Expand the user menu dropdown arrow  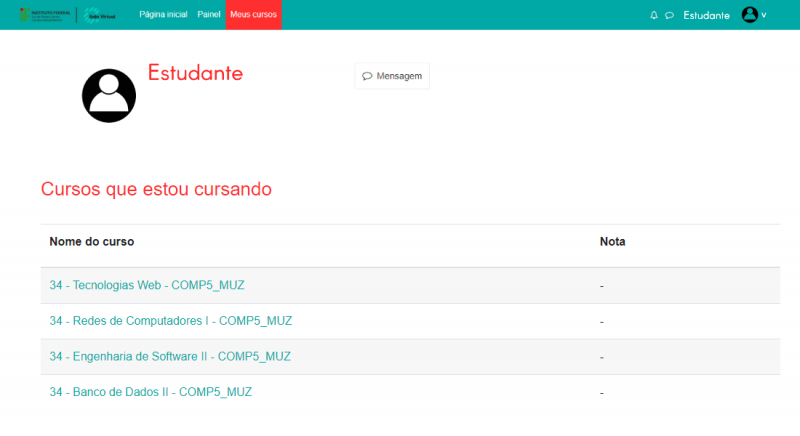[764, 15]
